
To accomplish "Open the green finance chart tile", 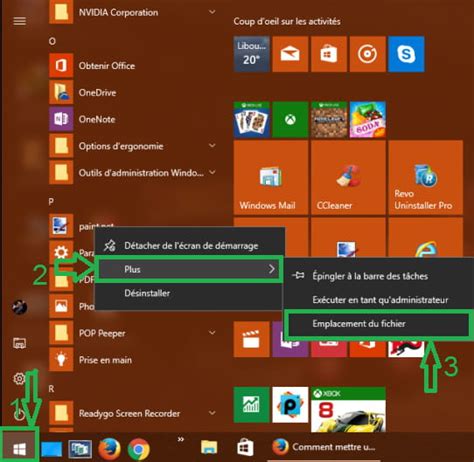I will click(251, 405).
